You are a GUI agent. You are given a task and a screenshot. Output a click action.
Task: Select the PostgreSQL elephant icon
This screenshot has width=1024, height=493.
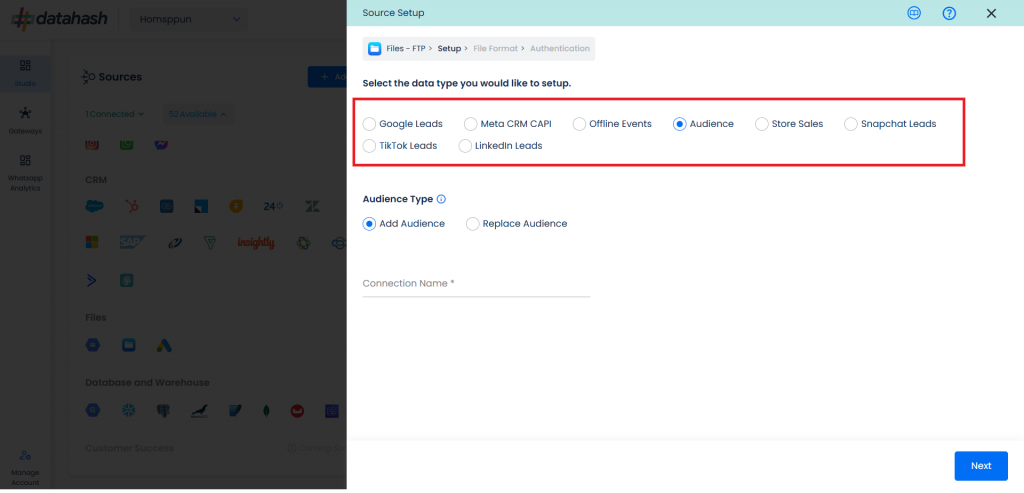[x=163, y=411]
